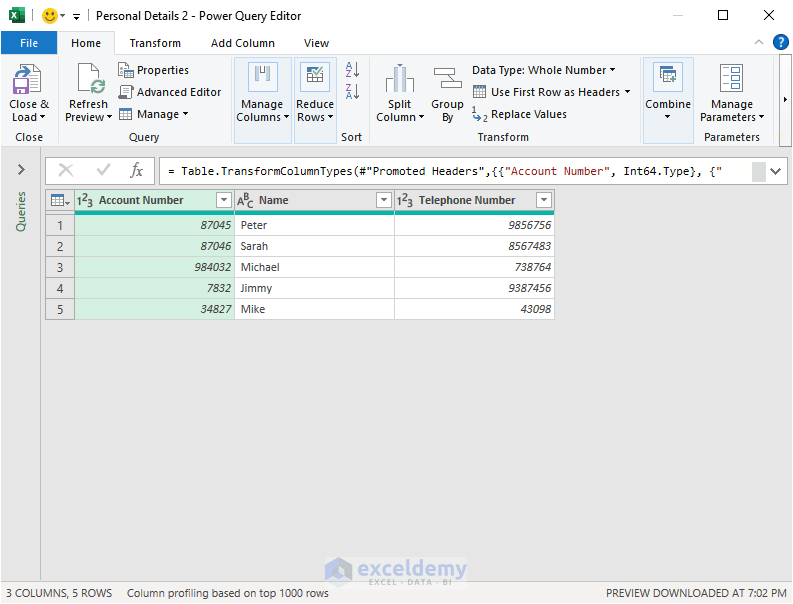Expand the formula bar
Screen dimensions: 793x604
point(776,171)
